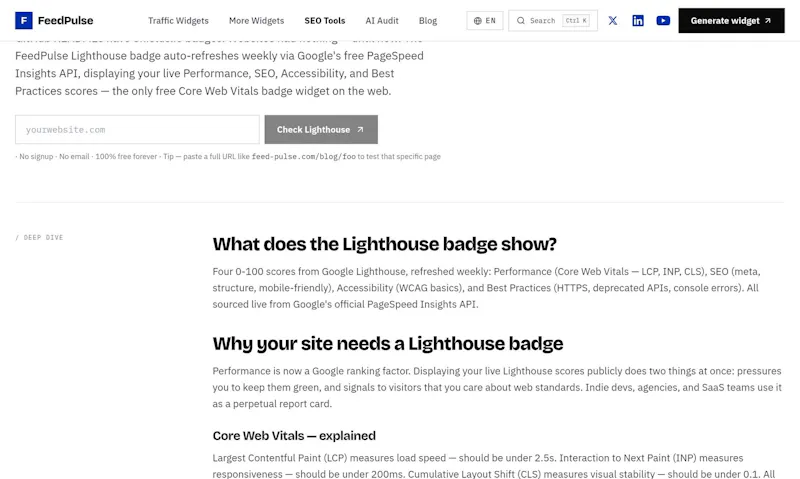Image resolution: width=800 pixels, height=479 pixels.
Task: Open the FeedPulse X (Twitter) profile
Action: (613, 20)
